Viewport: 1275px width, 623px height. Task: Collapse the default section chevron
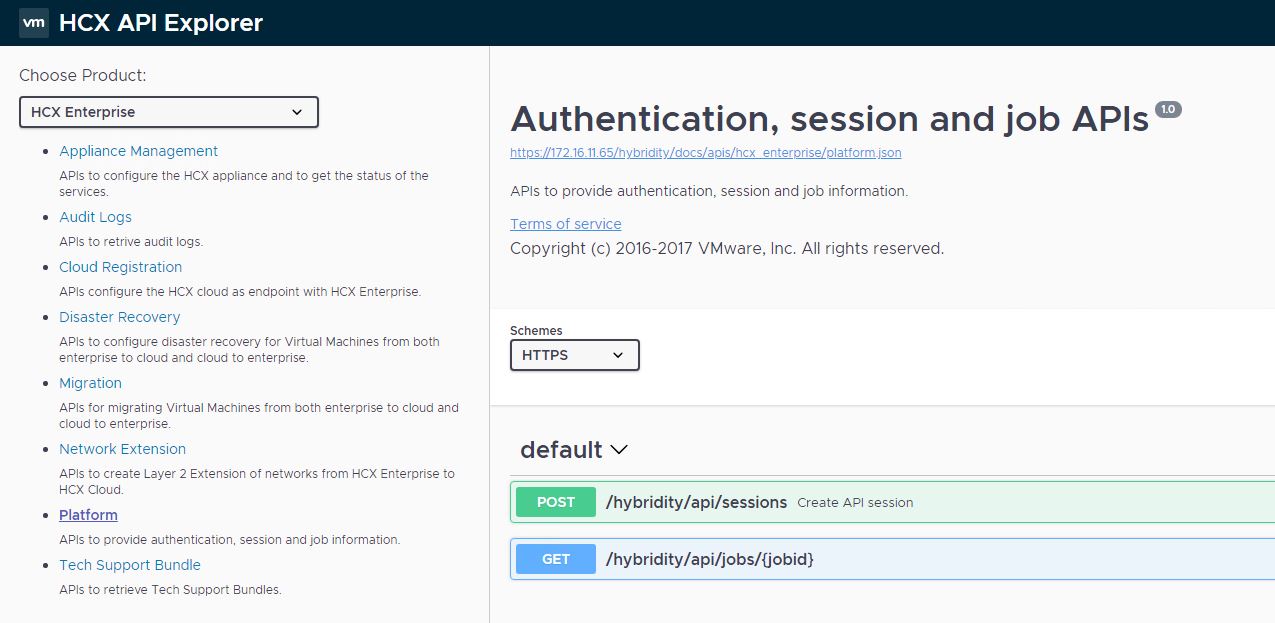click(x=619, y=450)
